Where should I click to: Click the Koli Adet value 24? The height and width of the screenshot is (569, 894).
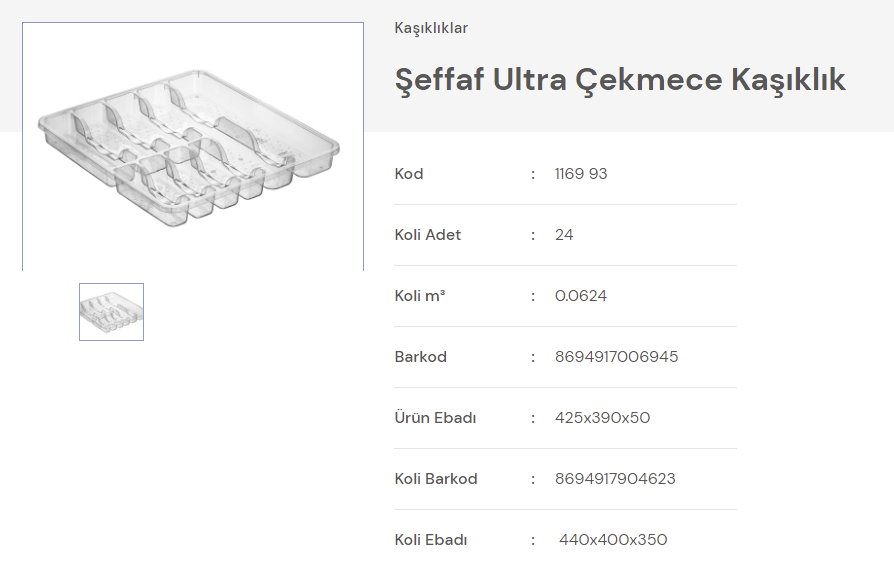[564, 235]
